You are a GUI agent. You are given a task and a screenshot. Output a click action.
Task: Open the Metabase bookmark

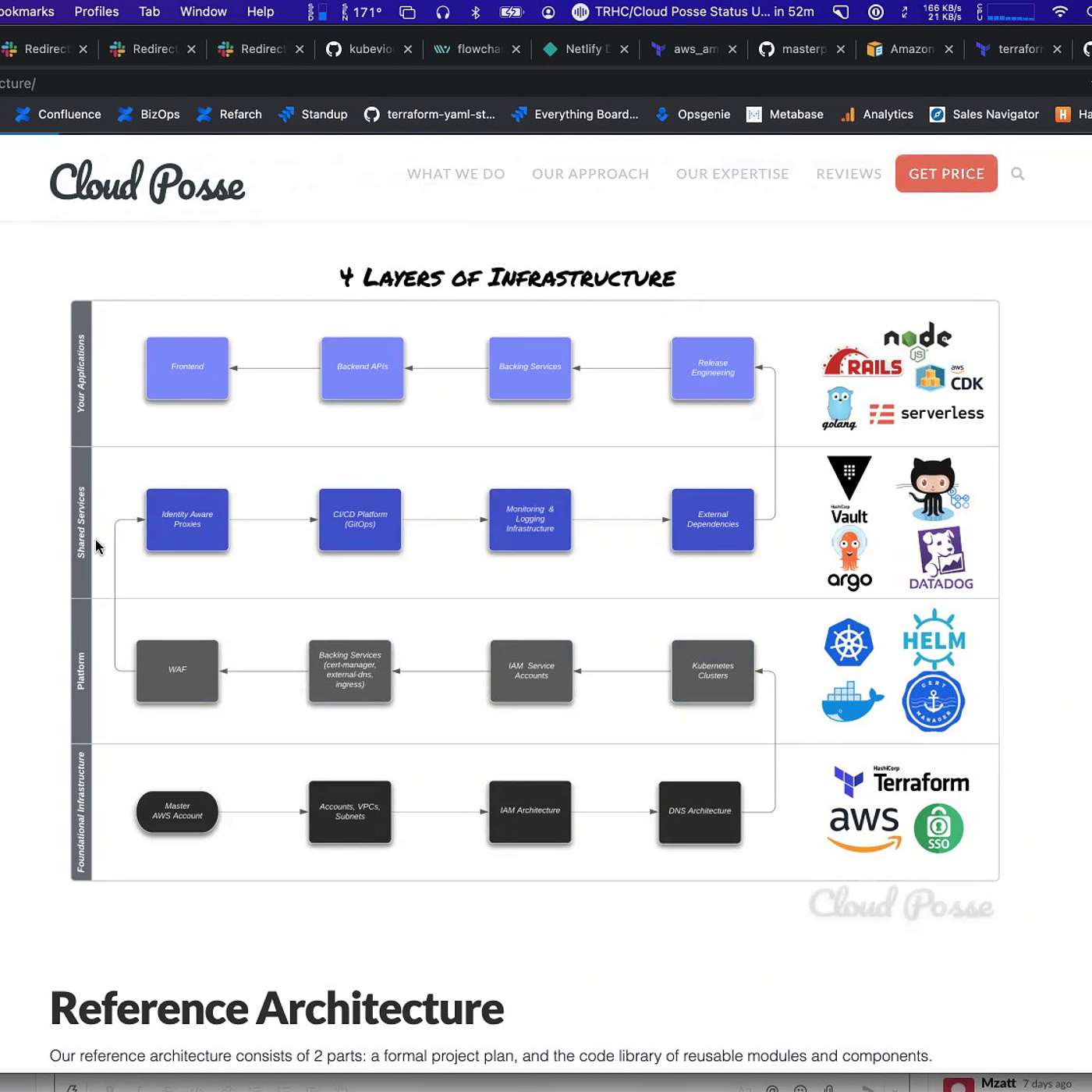(785, 115)
